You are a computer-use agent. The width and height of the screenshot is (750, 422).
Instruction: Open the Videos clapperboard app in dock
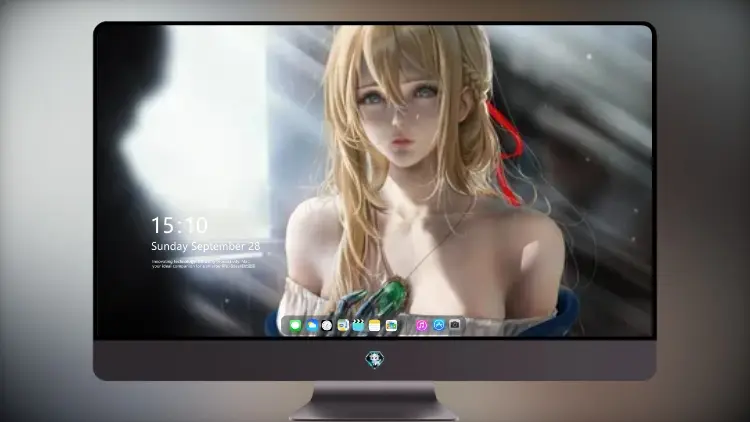(359, 326)
